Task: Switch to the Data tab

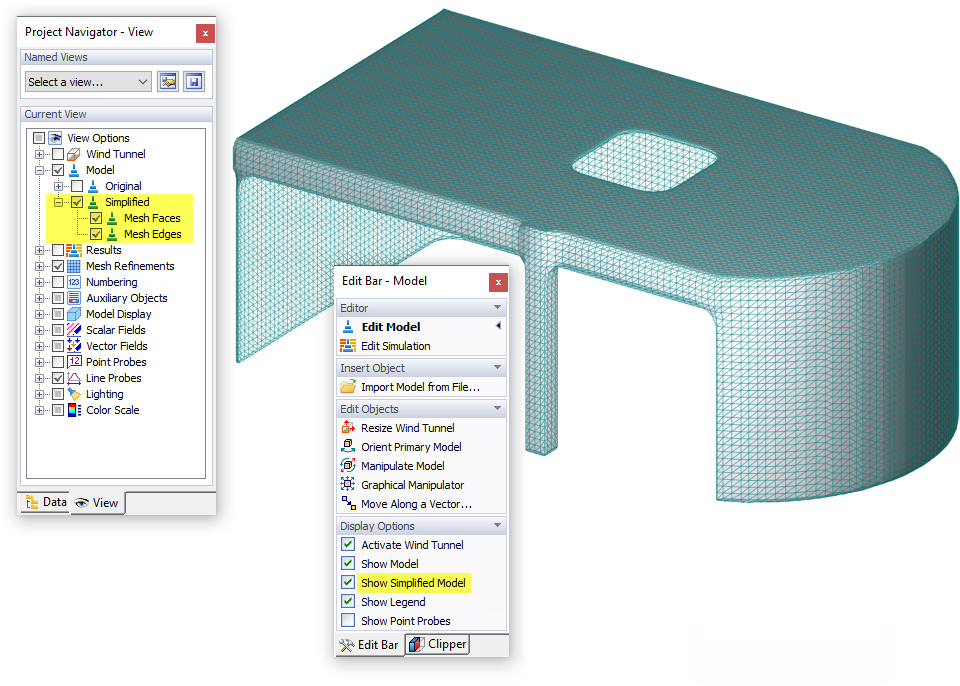Action: tap(44, 503)
